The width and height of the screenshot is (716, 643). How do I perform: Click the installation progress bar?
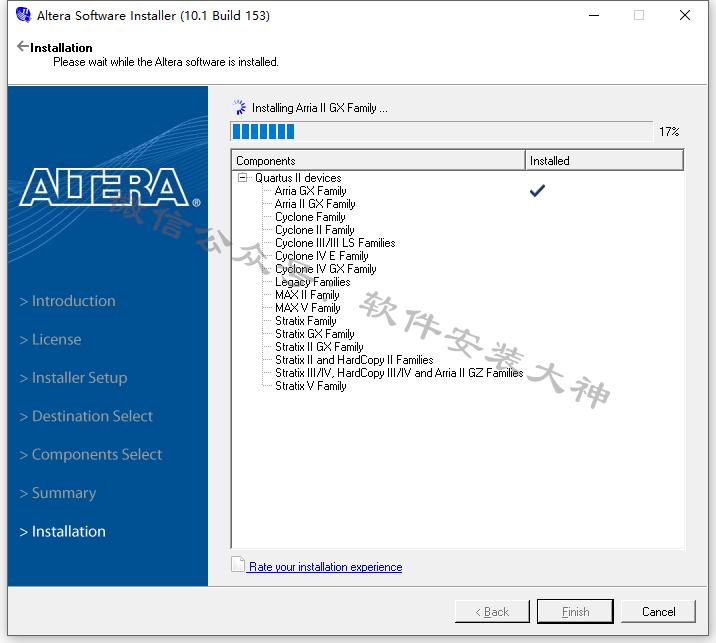click(x=442, y=132)
